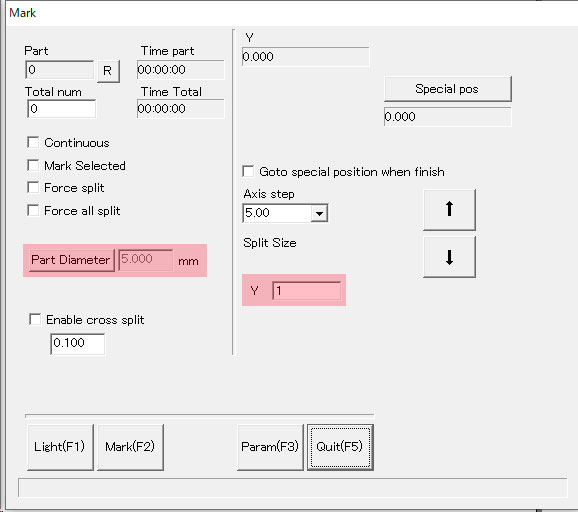Check the Force all split option
Viewport: 578px width, 512px height.
(33, 210)
